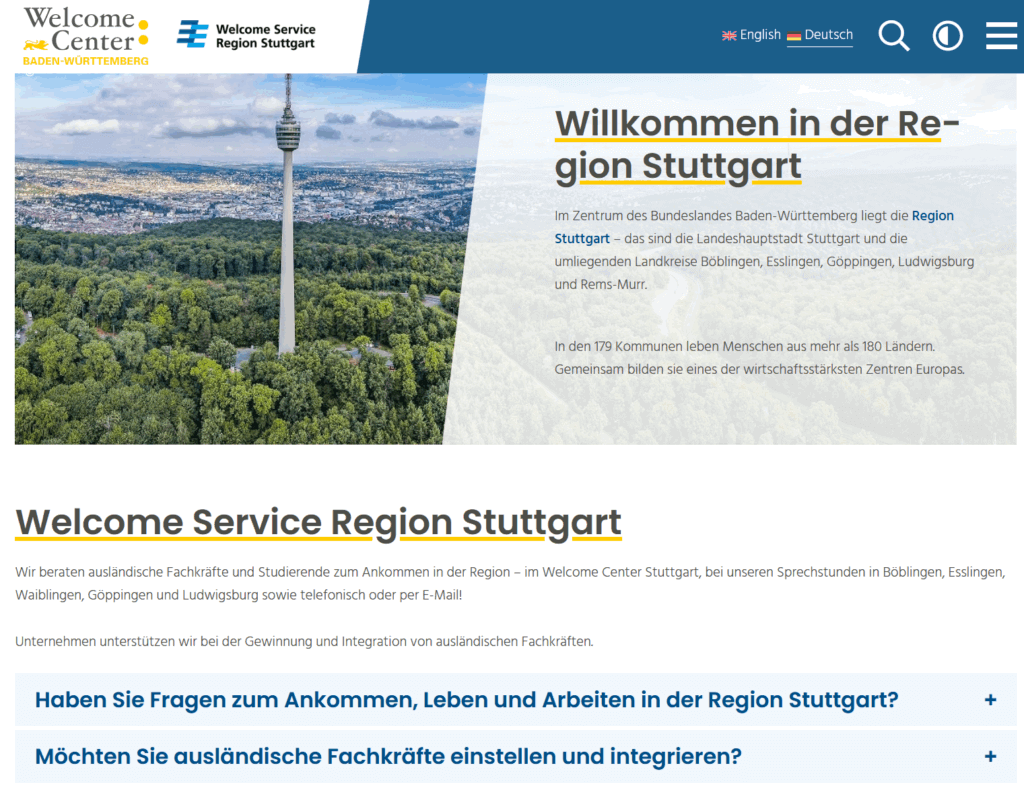Click plus icon on 'Möchten Sie ausländische' row
The height and width of the screenshot is (809, 1024).
(990, 757)
